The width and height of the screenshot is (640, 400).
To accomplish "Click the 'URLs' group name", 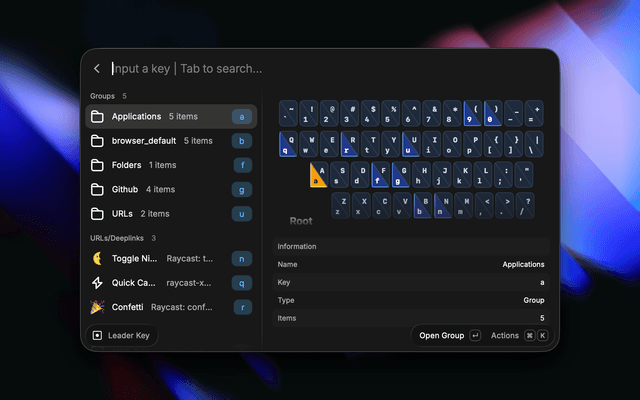I will click(122, 214).
